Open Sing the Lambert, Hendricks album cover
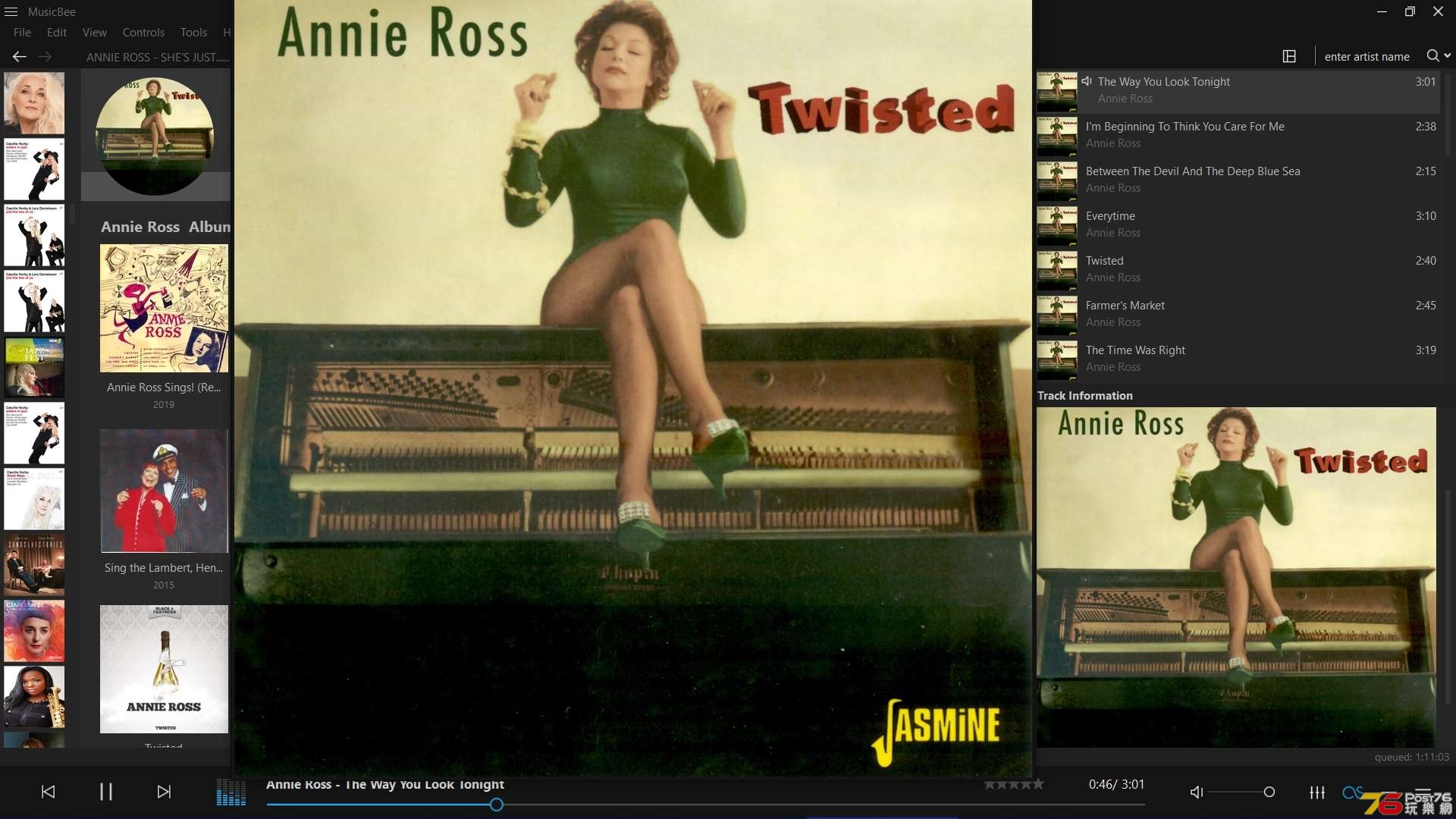 [164, 491]
